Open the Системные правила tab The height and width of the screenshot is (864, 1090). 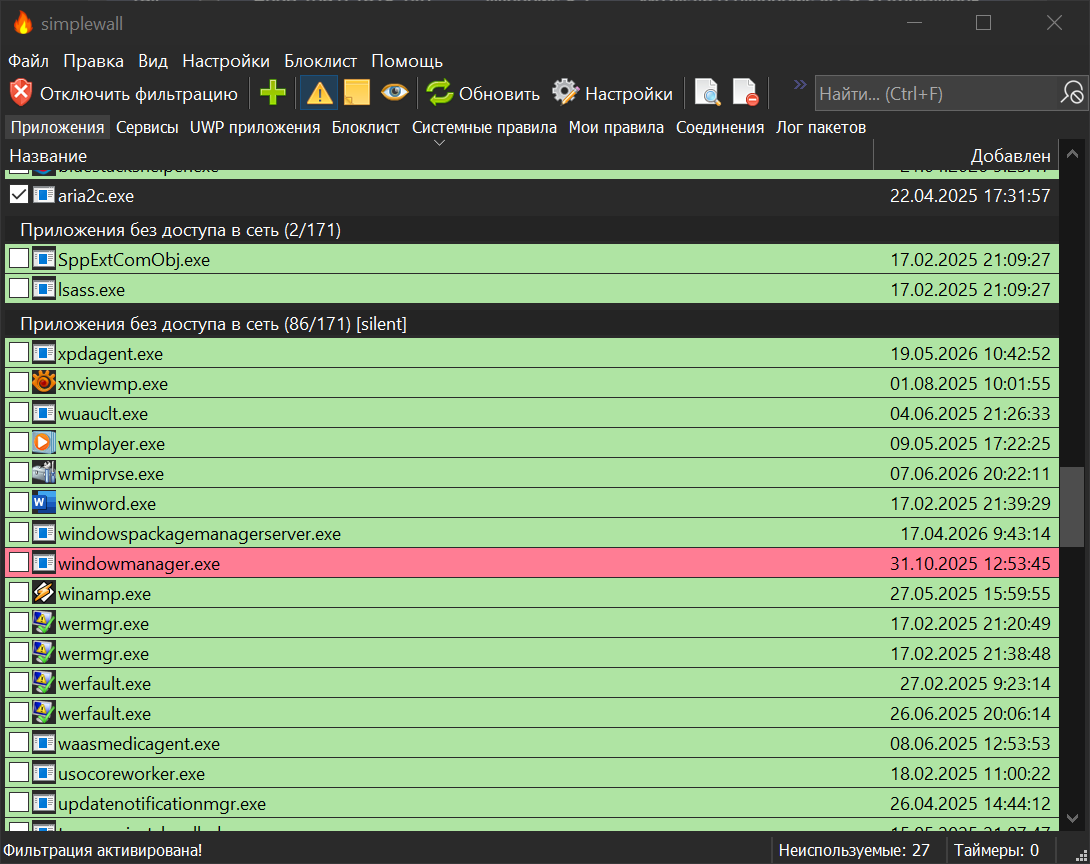point(485,127)
